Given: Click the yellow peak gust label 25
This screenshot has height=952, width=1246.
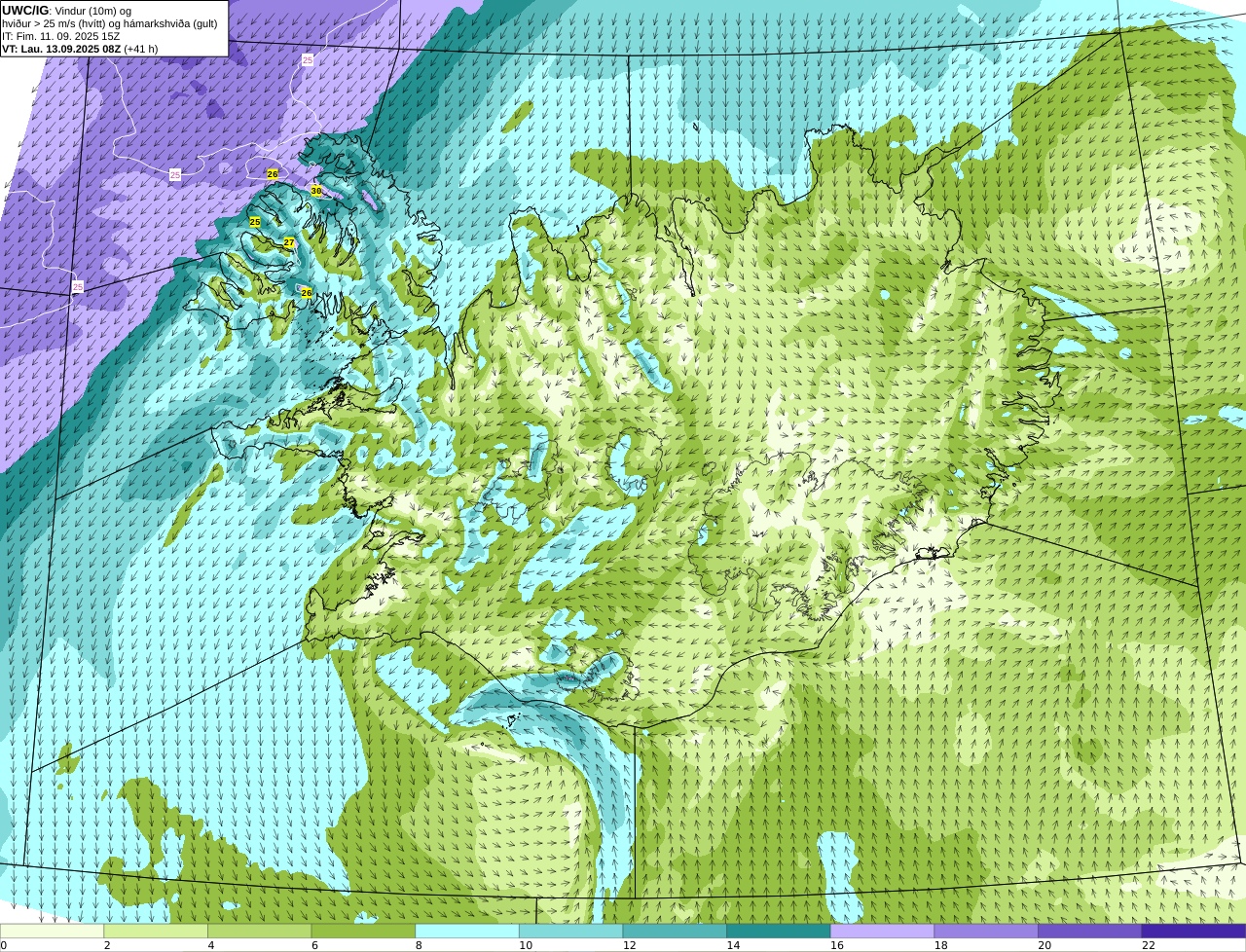Looking at the screenshot, I should (255, 222).
